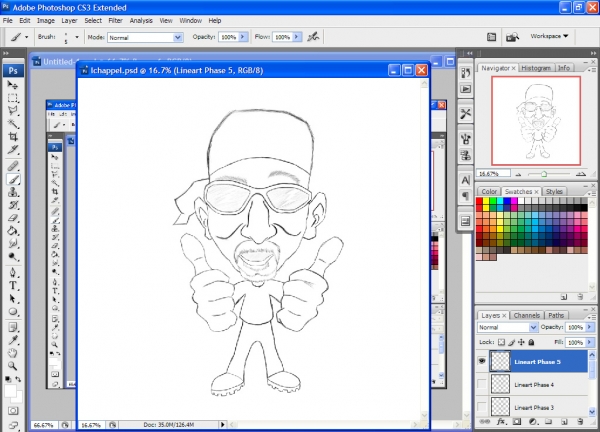Select the Clone Stamp tool
This screenshot has height=432, width=600.
pos(13,192)
